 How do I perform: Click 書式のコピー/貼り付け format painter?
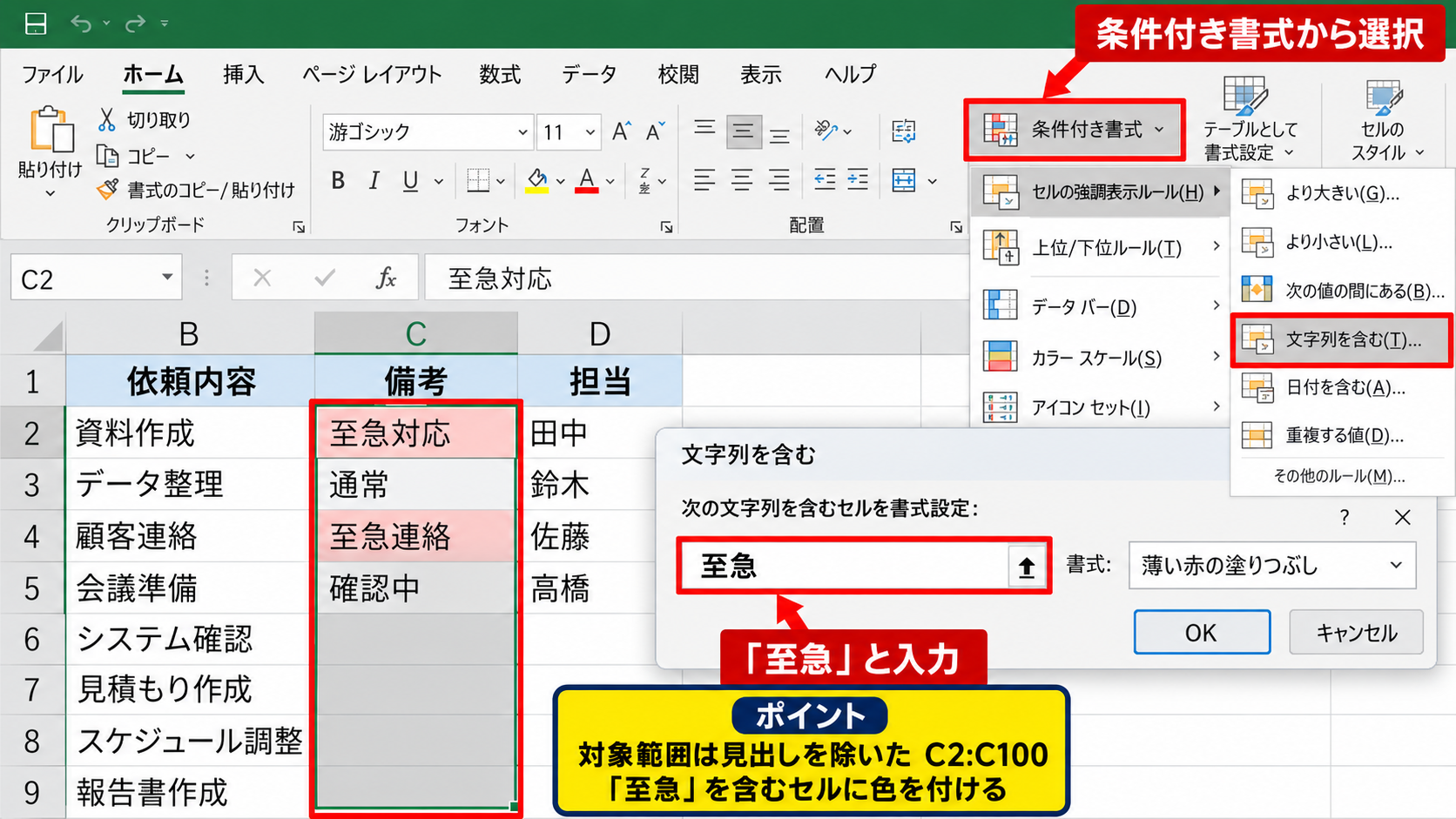coord(197,190)
